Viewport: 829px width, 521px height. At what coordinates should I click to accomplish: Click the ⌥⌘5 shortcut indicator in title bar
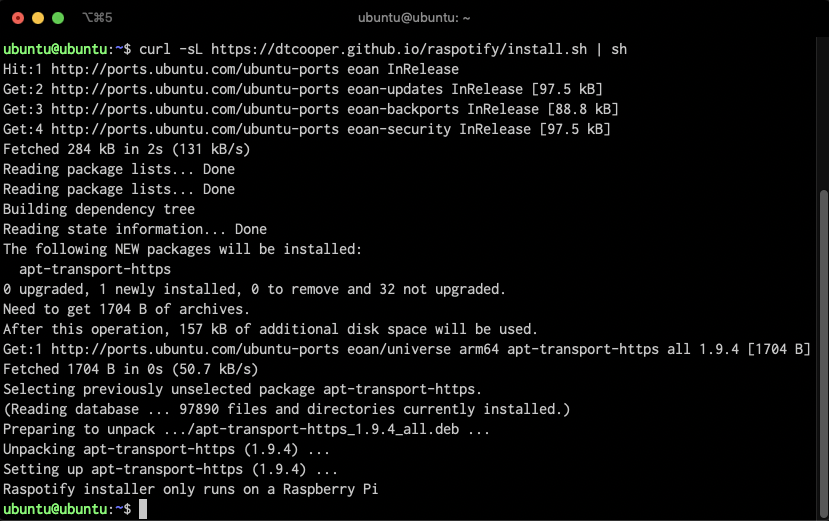coord(96,18)
